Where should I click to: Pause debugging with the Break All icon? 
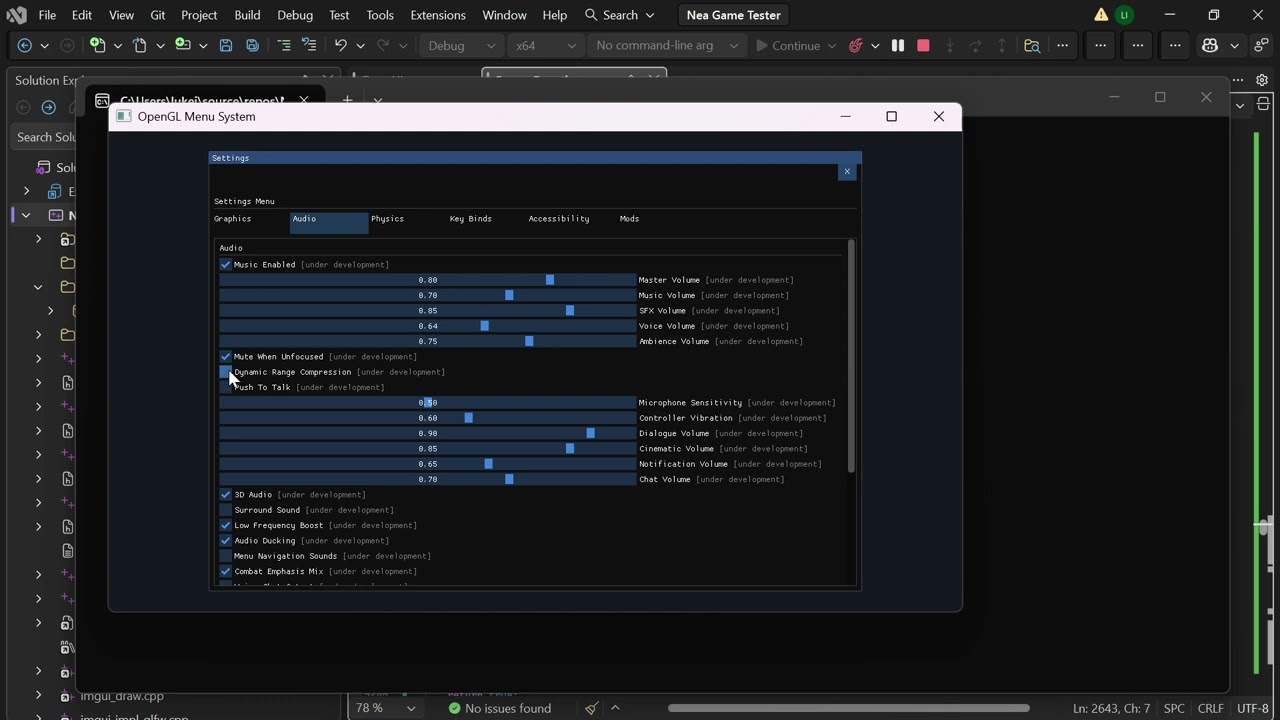click(x=898, y=45)
